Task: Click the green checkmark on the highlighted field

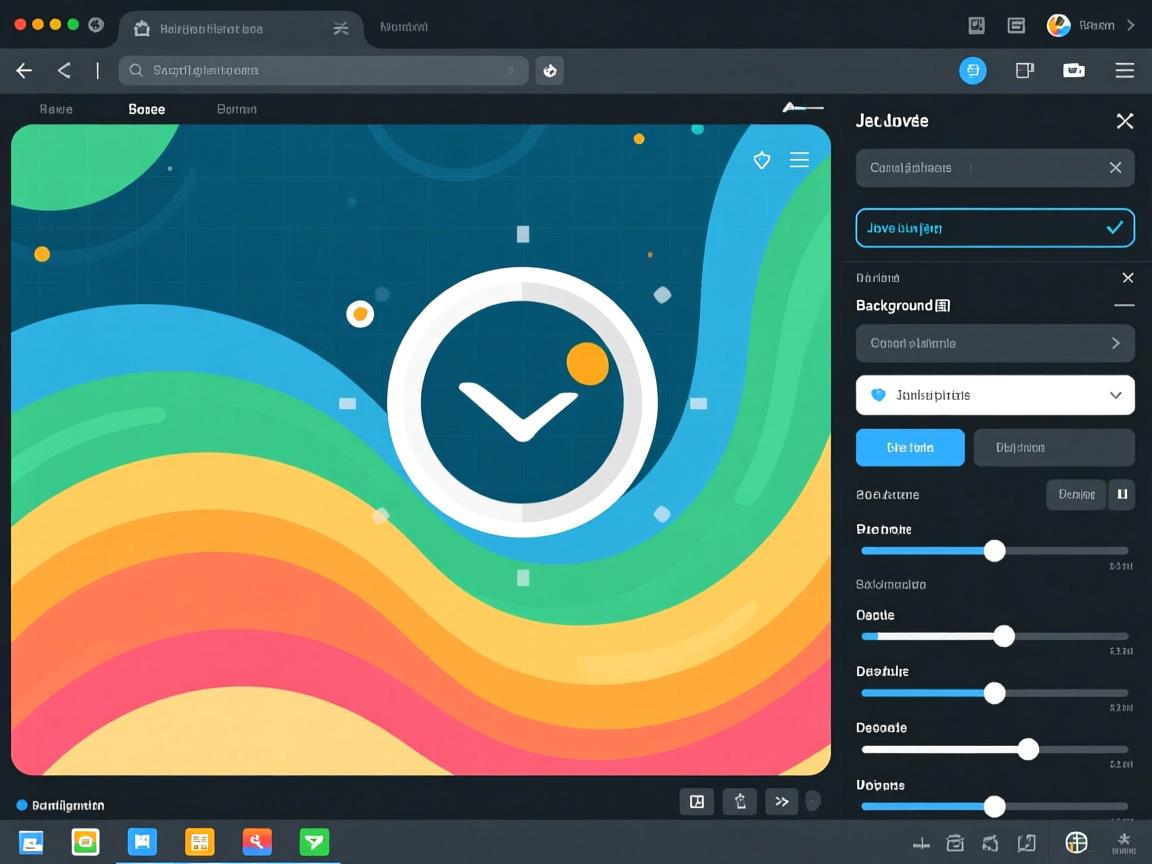Action: click(1114, 227)
